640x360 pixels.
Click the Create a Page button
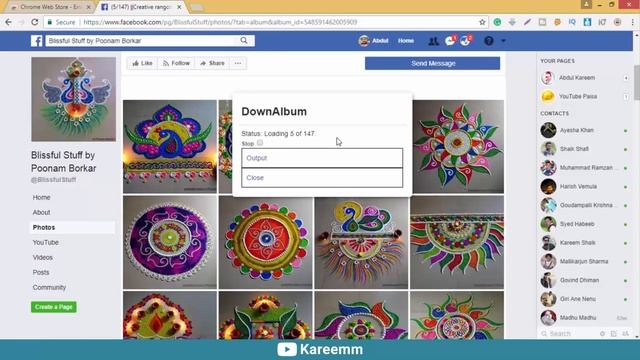[x=53, y=307]
